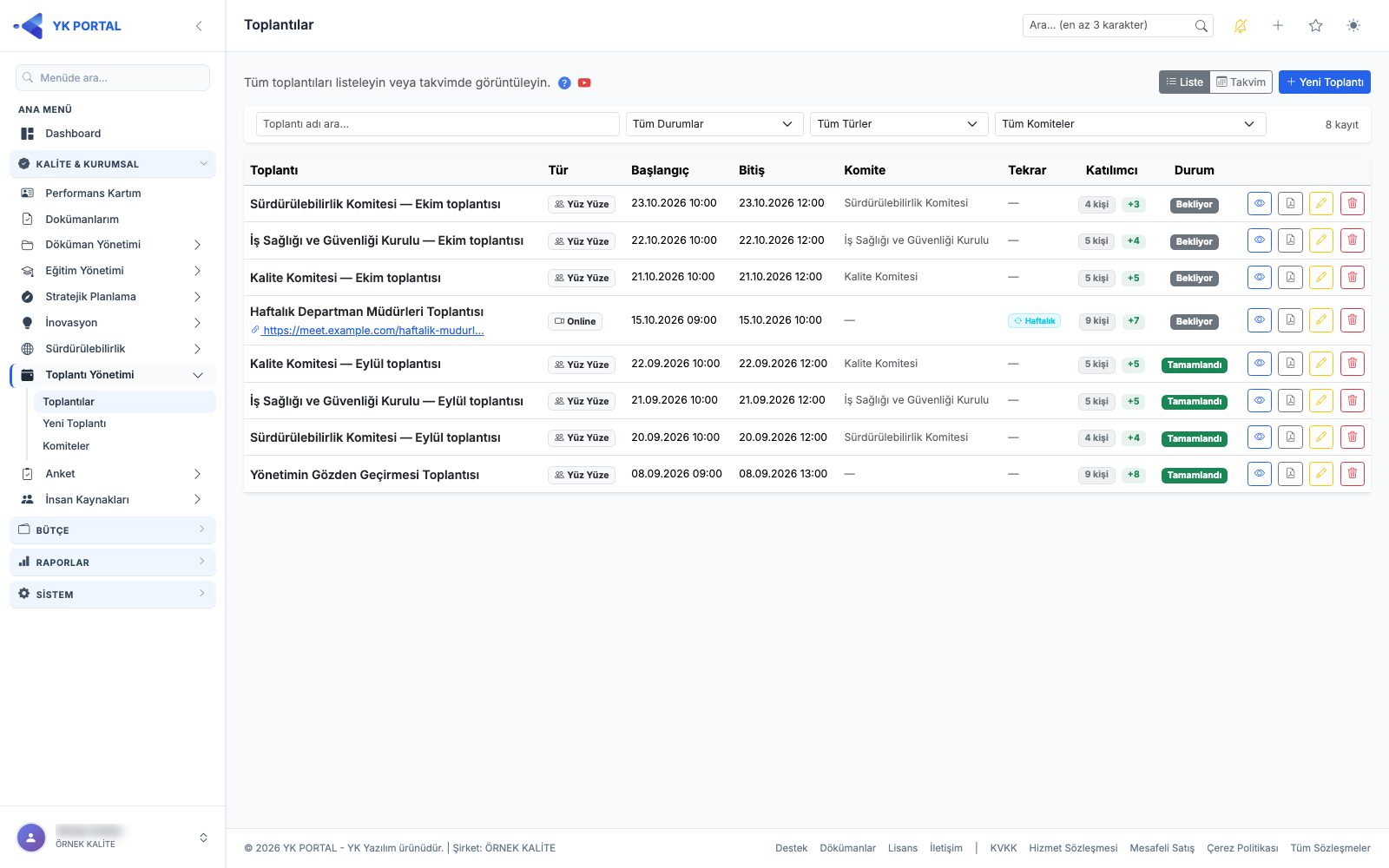Viewport: 1389px width, 868px height.
Task: View İş Sağlığı Eylül toplantısı details
Action: pos(1259,401)
